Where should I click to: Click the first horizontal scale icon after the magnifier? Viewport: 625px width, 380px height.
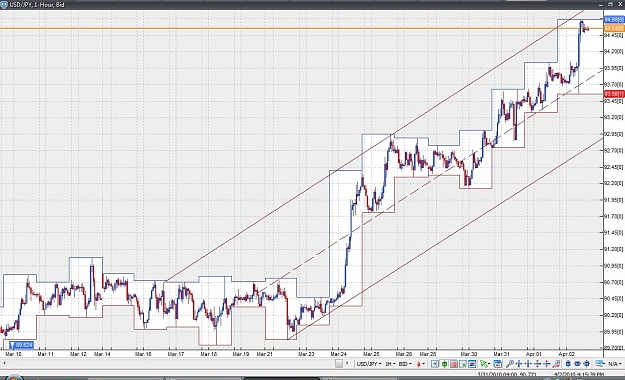coord(519,364)
